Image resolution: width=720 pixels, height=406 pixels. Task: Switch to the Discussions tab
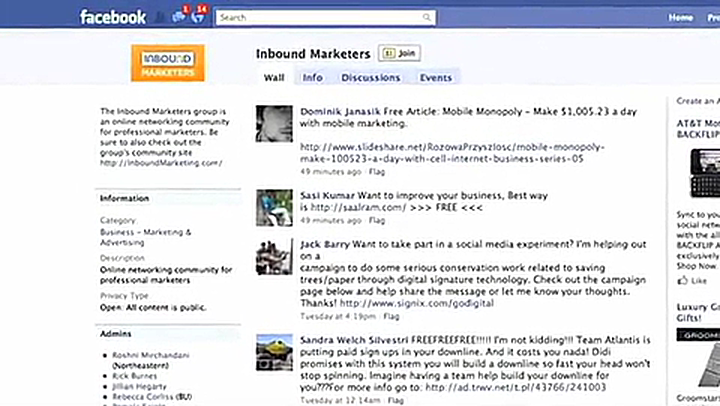pos(370,77)
